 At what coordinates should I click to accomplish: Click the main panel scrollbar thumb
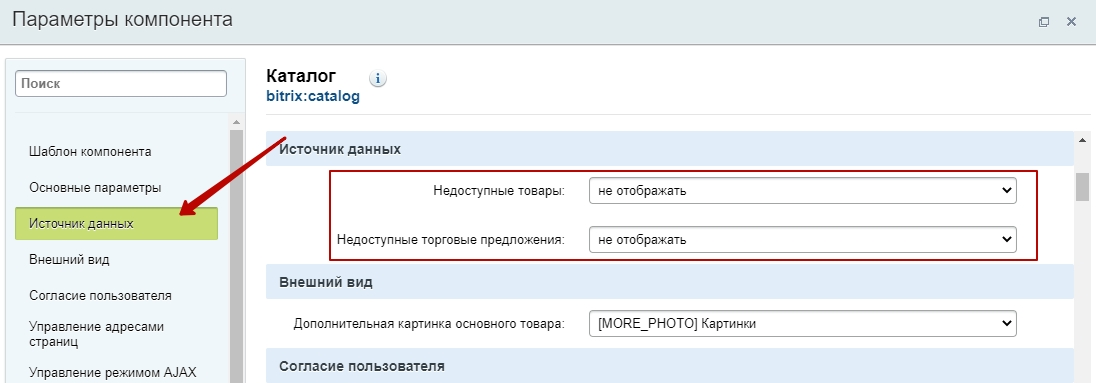pos(1083,186)
